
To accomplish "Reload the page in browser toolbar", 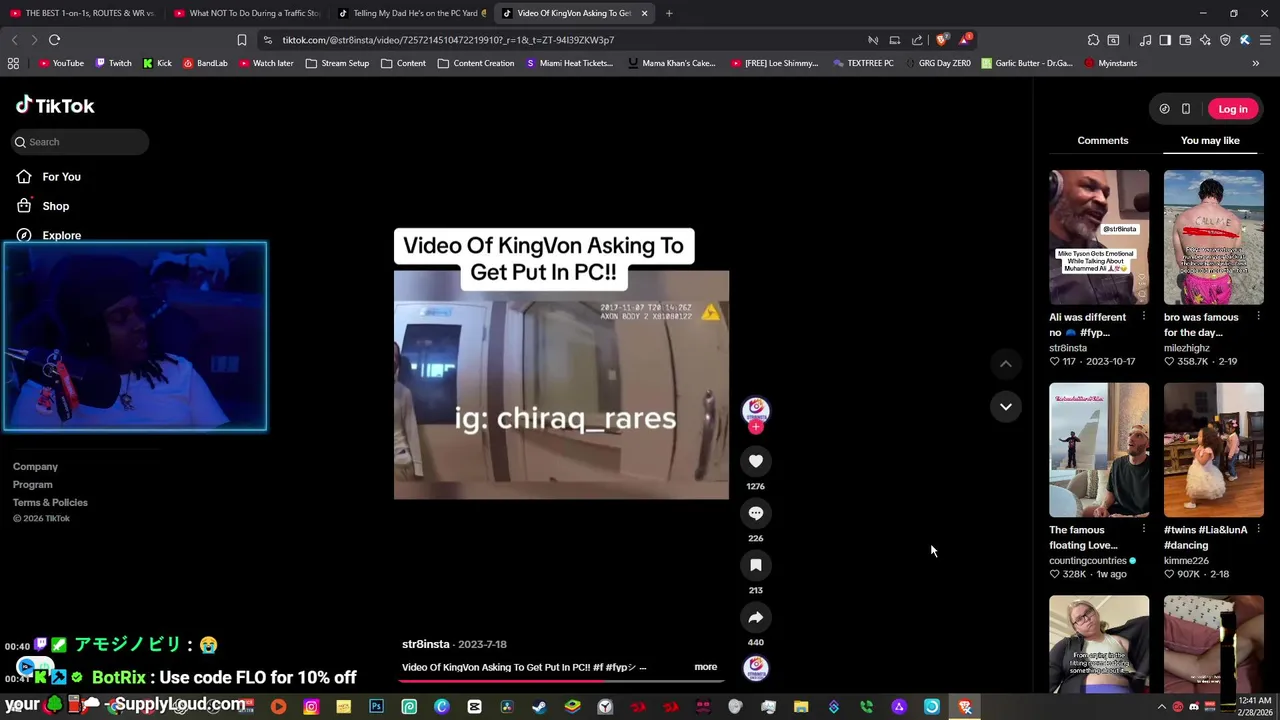I will click(x=54, y=40).
